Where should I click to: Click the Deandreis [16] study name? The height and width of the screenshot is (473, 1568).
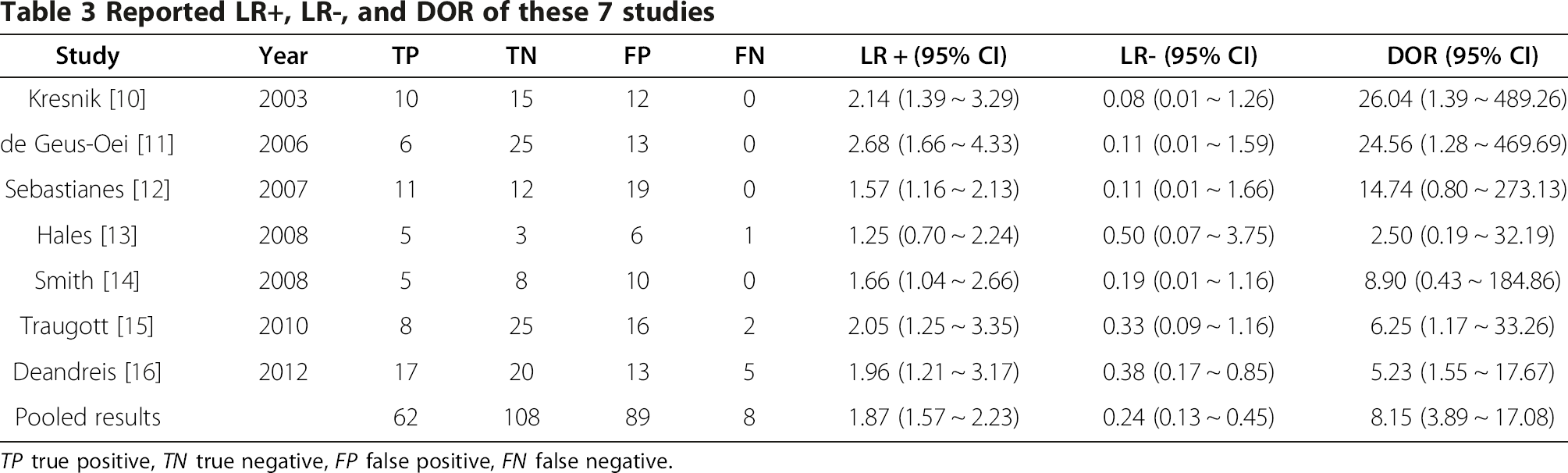pos(87,372)
